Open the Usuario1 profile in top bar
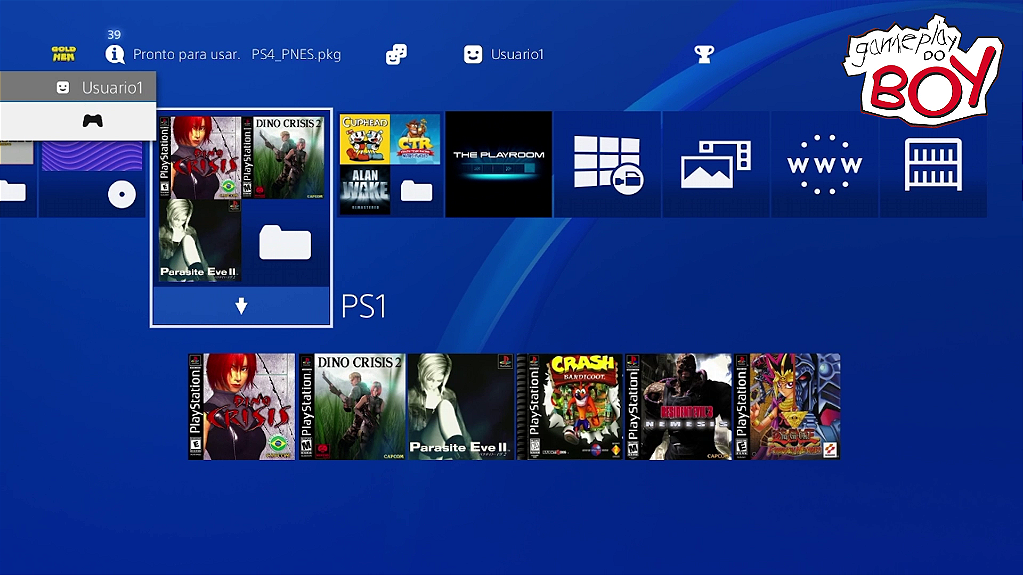Viewport: 1023px width, 575px height. coord(504,54)
